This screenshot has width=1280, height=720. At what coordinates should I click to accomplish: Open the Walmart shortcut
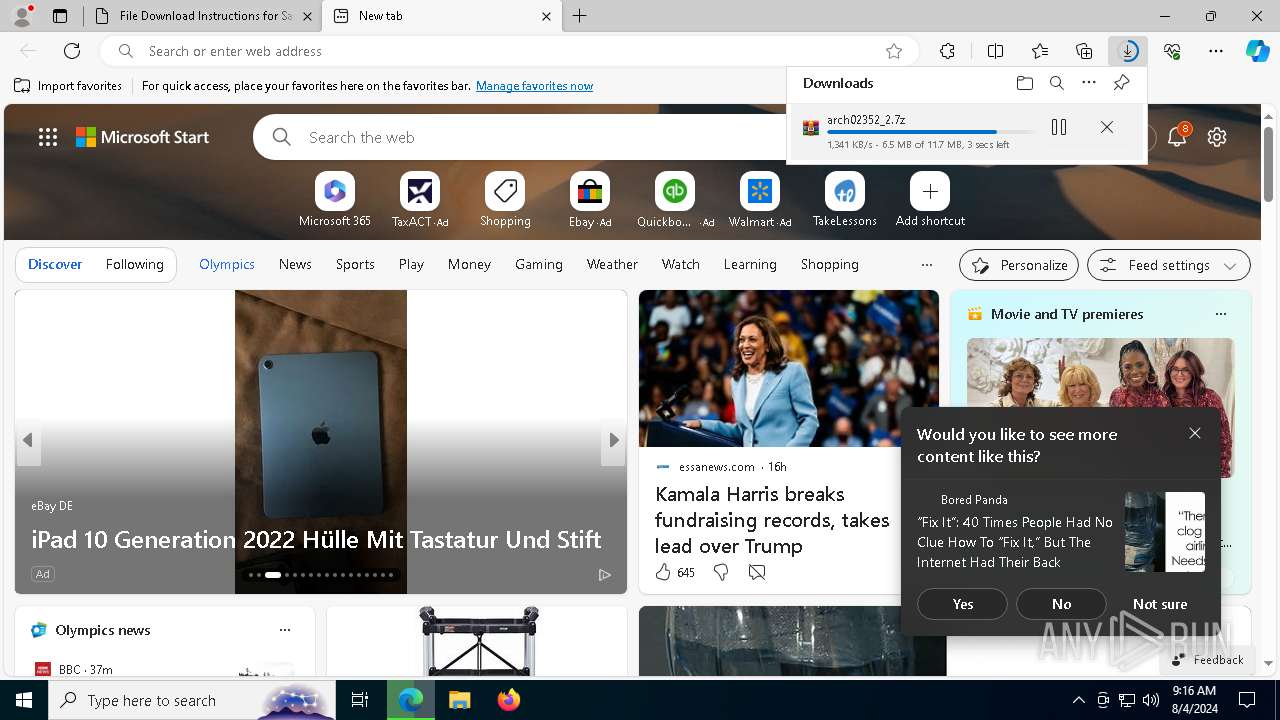tap(760, 199)
